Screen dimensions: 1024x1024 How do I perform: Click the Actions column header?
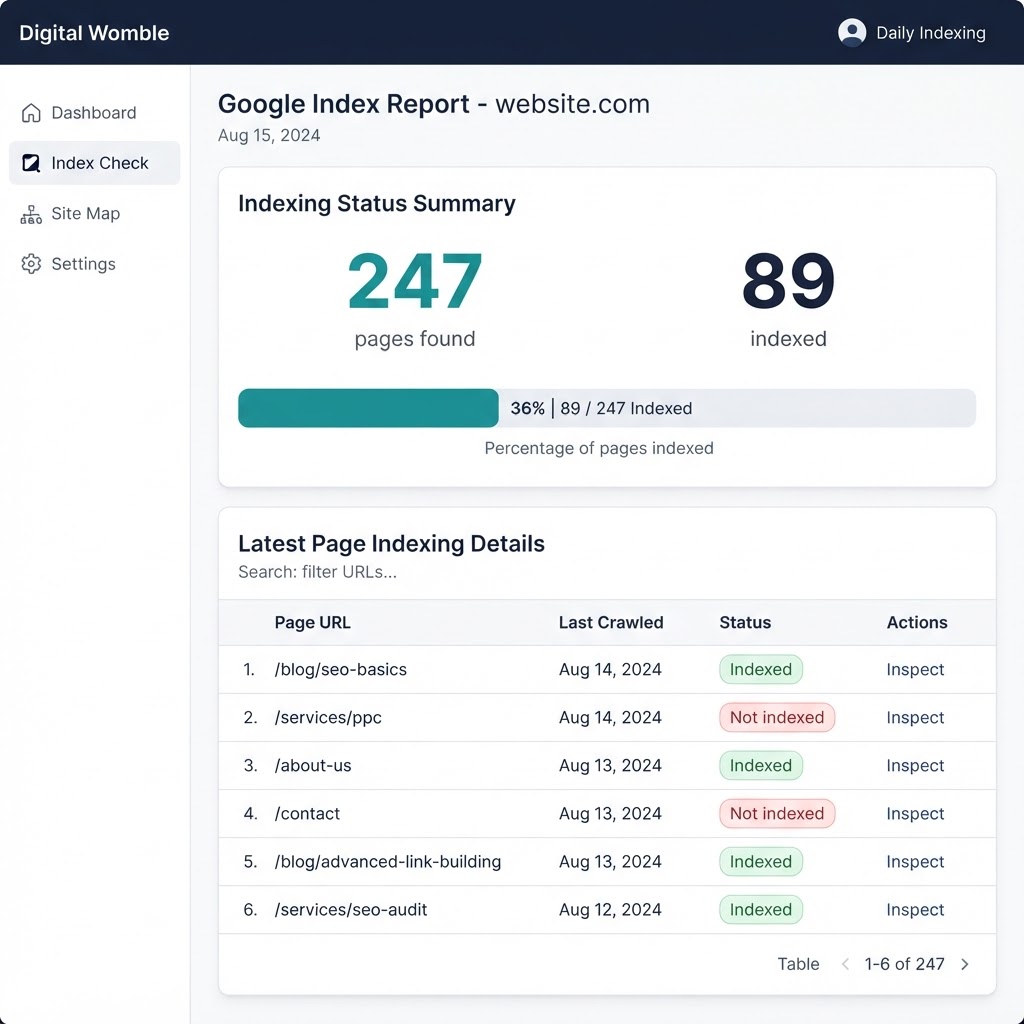click(x=917, y=622)
